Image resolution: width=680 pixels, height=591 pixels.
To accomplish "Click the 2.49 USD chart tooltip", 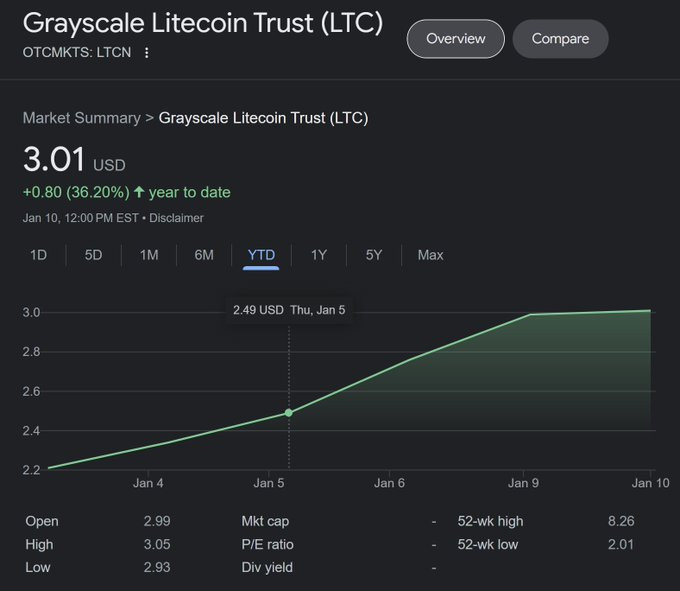I will pos(289,310).
